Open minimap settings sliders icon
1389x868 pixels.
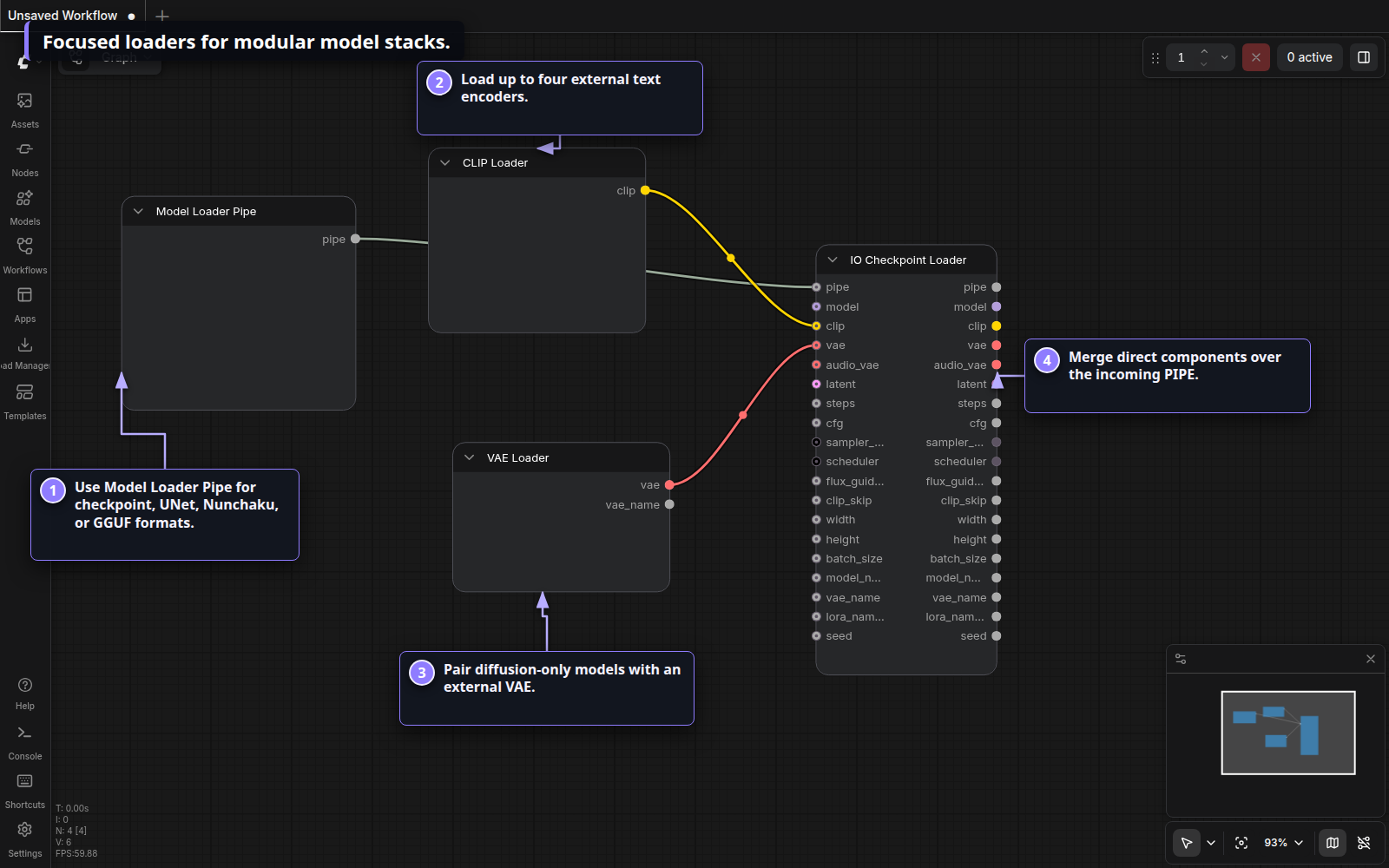tap(1181, 659)
